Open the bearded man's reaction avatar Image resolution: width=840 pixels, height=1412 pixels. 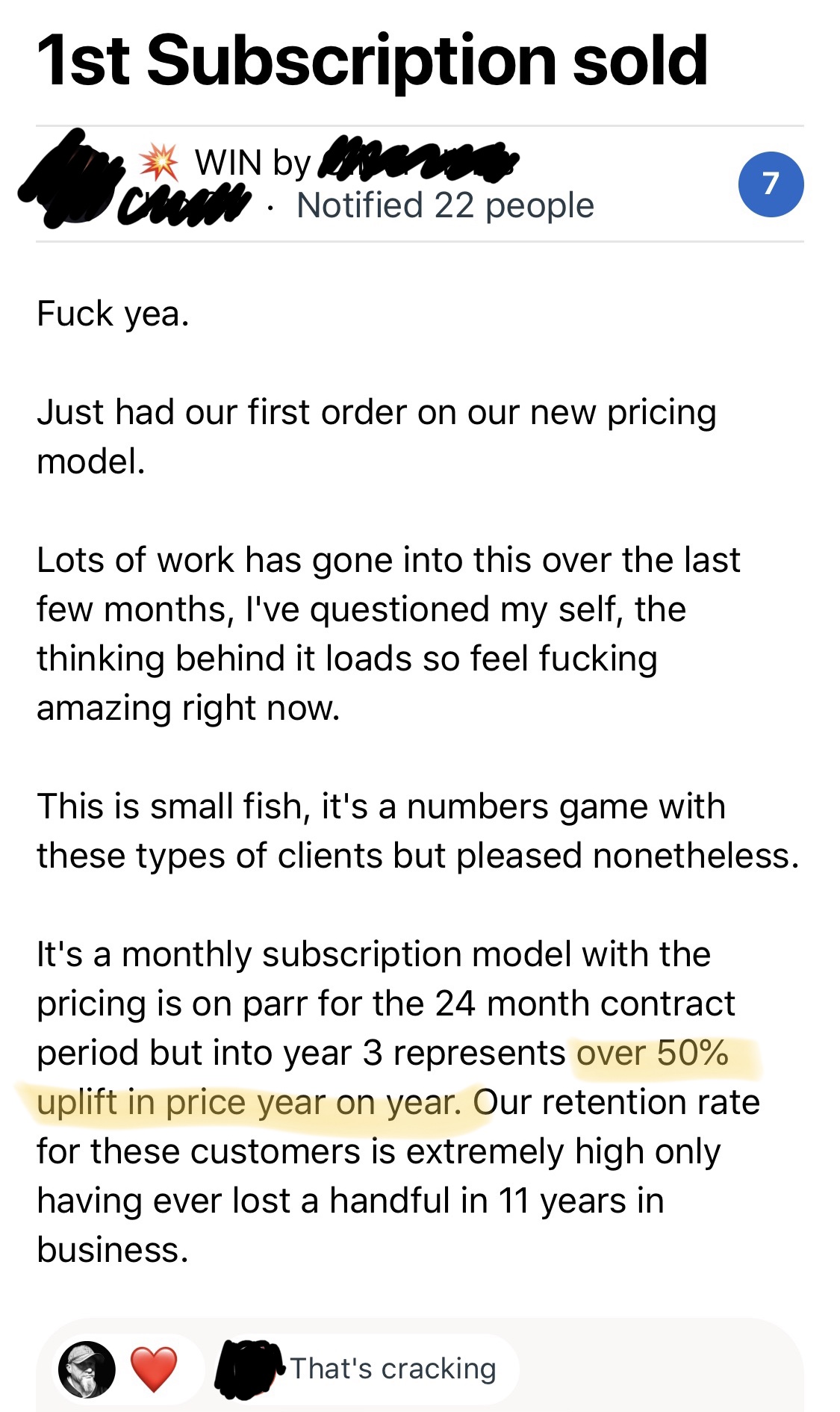point(87,1369)
